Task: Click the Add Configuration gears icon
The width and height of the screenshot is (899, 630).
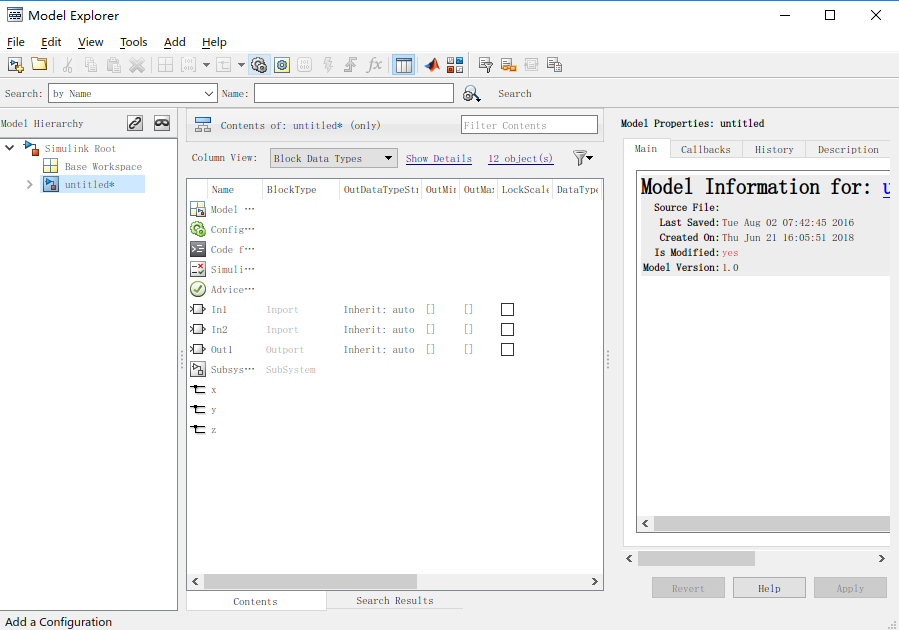Action: (x=259, y=65)
